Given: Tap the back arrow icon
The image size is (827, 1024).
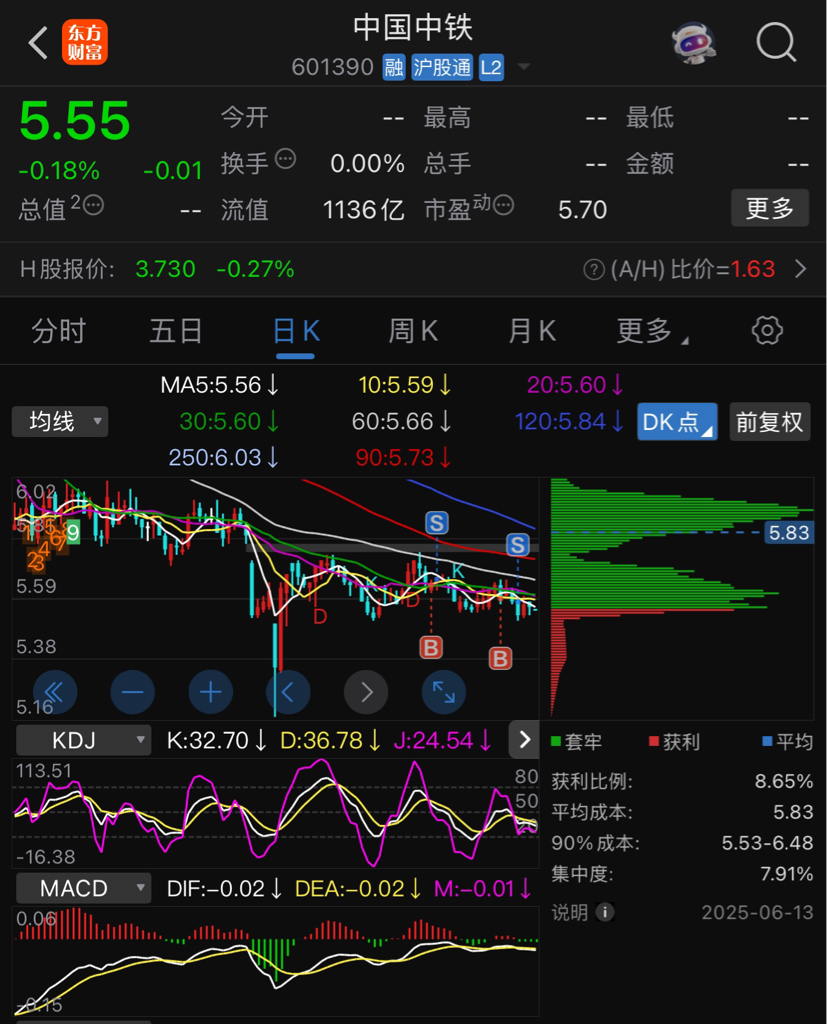Looking at the screenshot, I should click(38, 43).
